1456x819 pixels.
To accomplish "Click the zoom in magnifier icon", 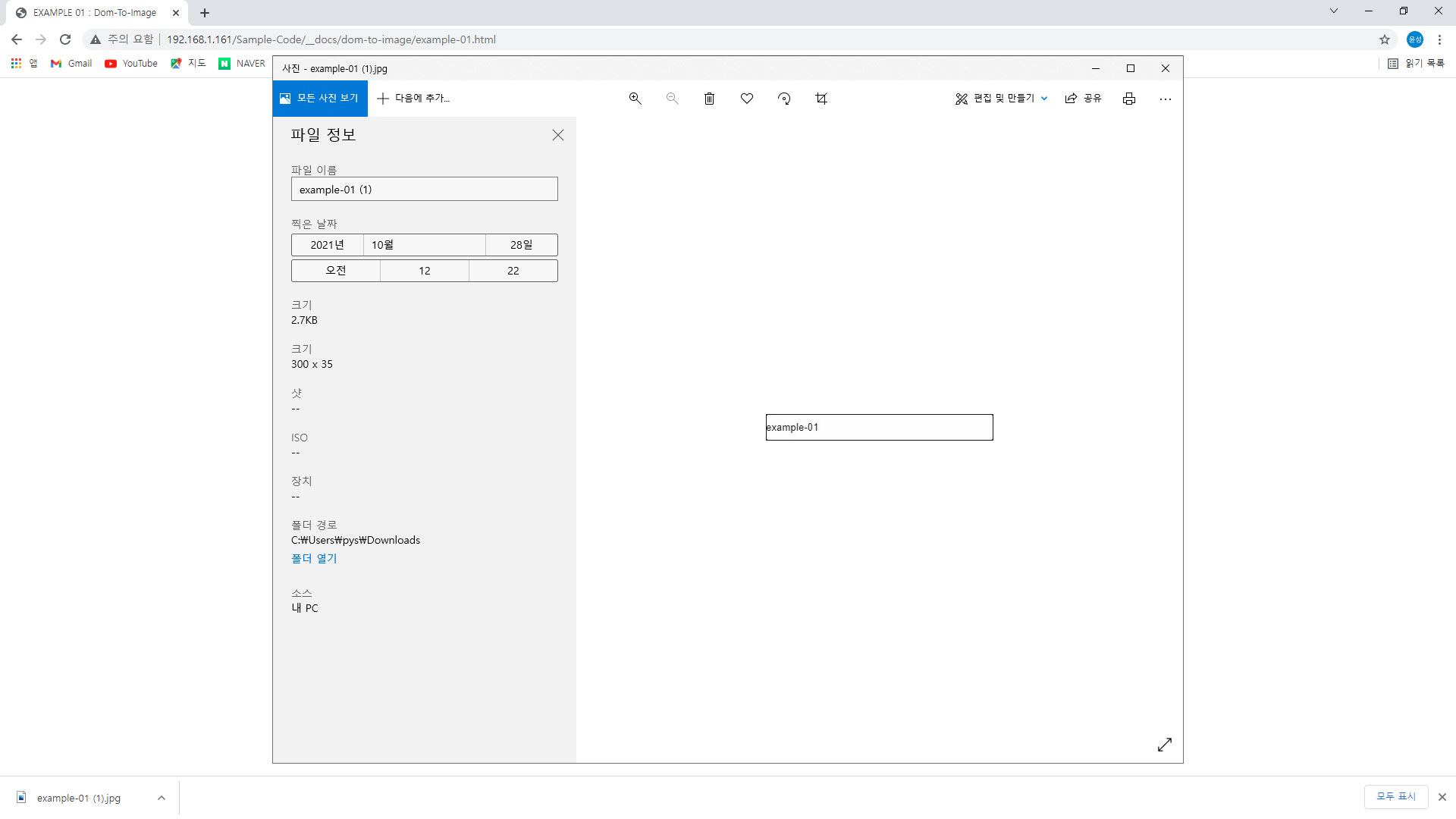I will tap(635, 99).
